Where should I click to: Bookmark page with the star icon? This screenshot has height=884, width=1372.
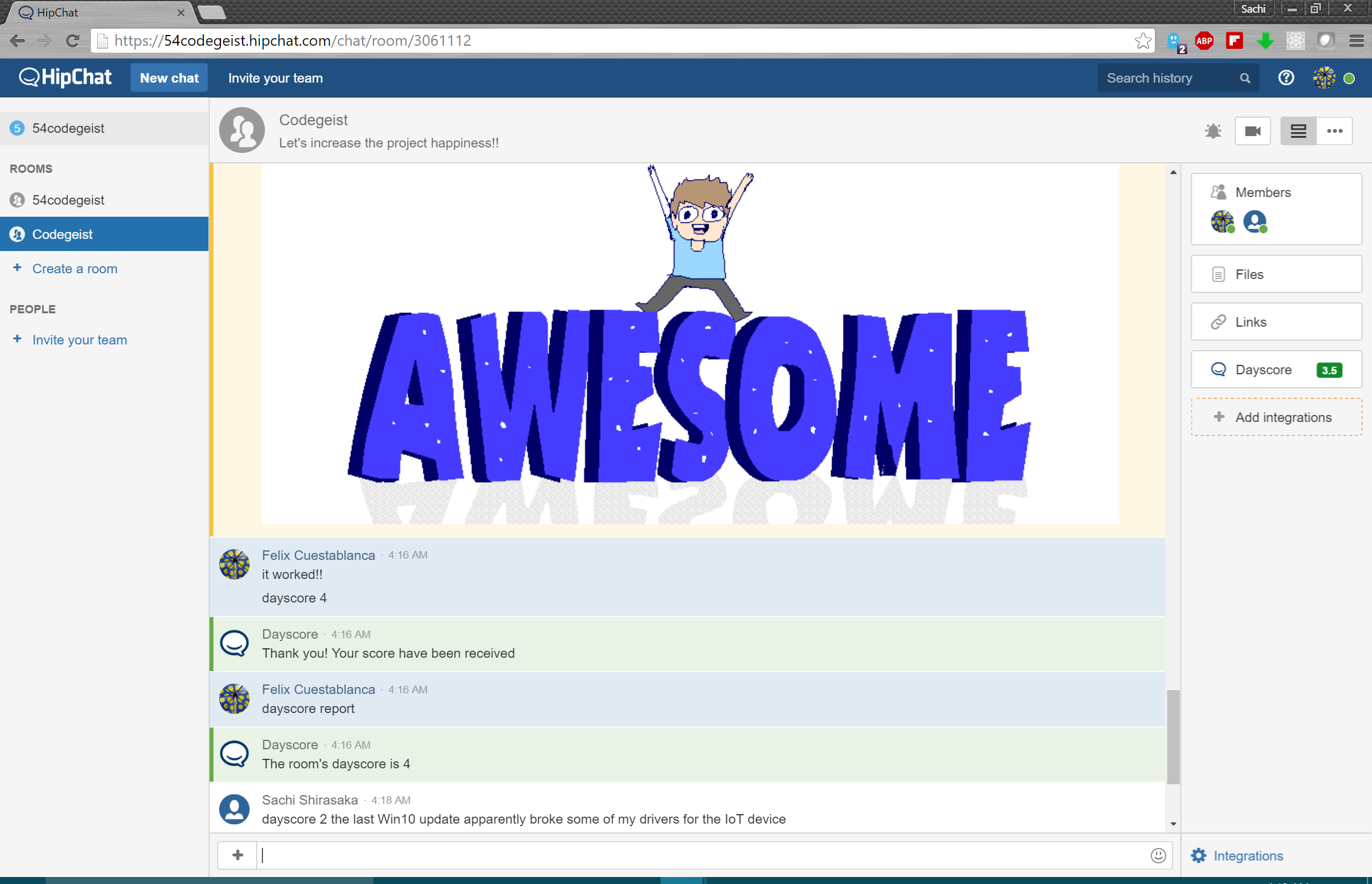(1143, 41)
